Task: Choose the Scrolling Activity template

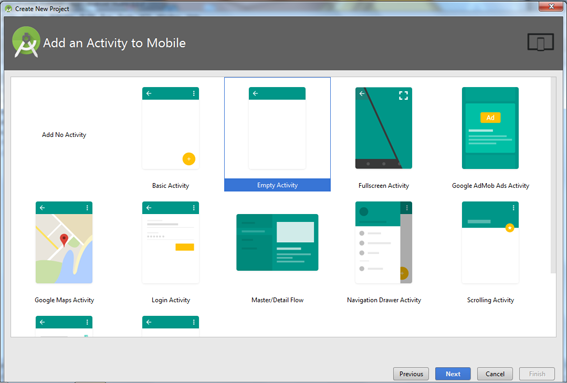Action: [x=490, y=242]
